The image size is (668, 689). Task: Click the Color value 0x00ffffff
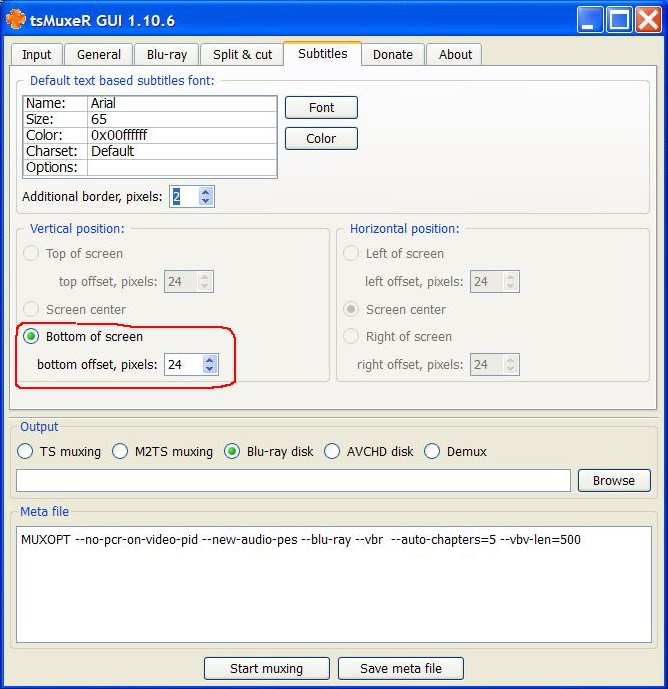coord(182,135)
